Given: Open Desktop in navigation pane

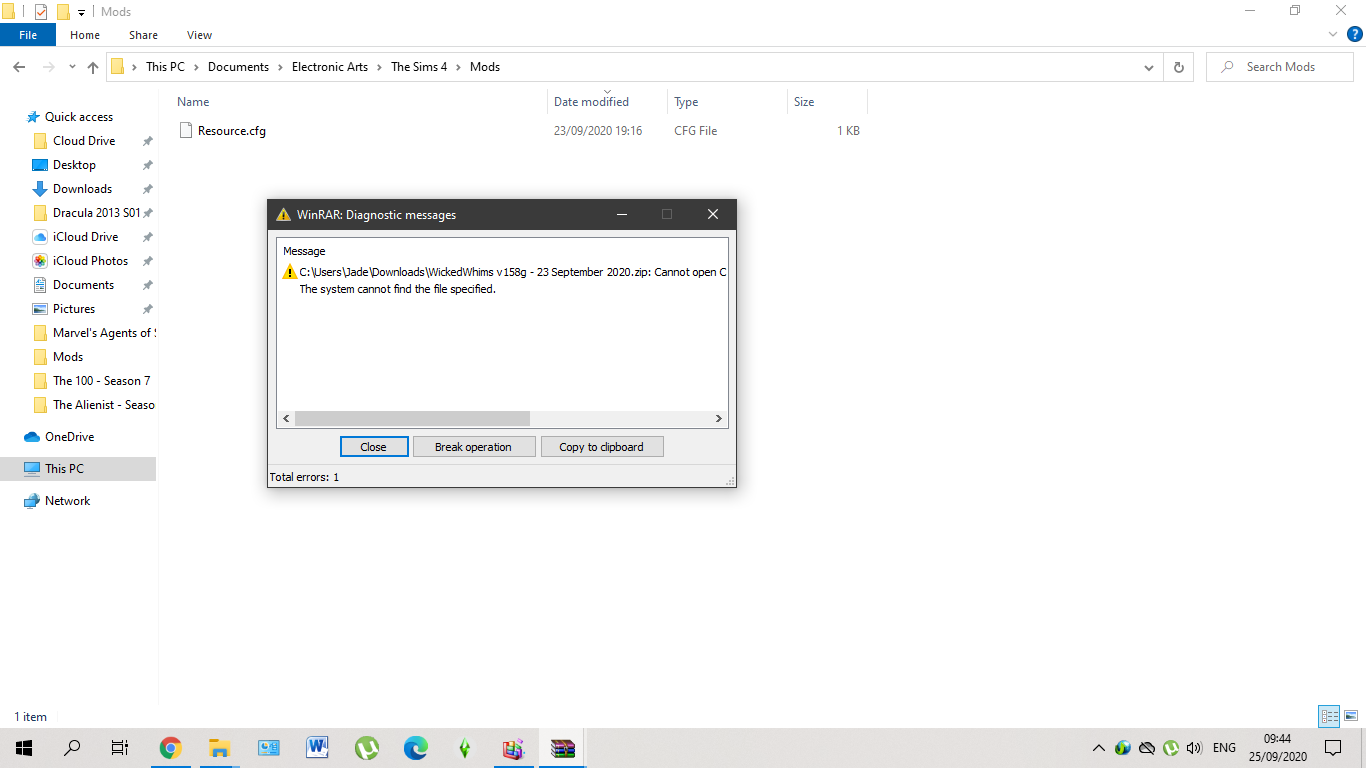Looking at the screenshot, I should pos(74,165).
